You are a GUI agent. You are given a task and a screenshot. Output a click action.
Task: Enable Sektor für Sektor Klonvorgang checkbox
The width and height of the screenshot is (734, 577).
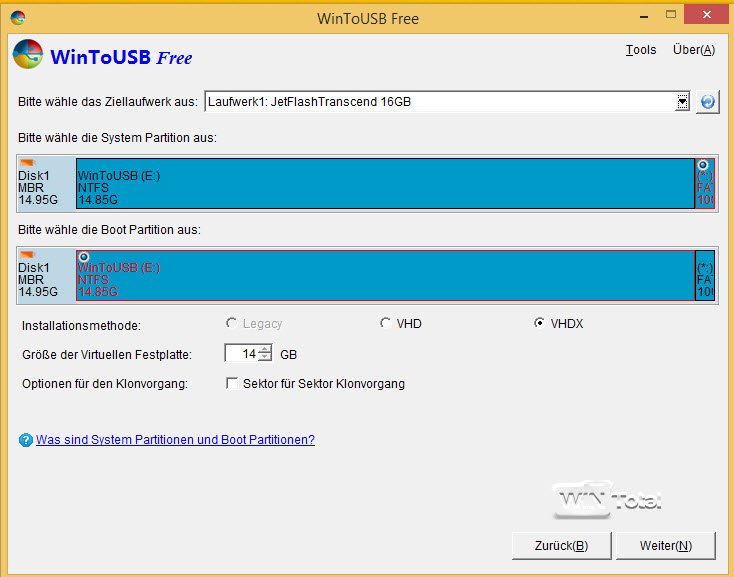[x=232, y=383]
